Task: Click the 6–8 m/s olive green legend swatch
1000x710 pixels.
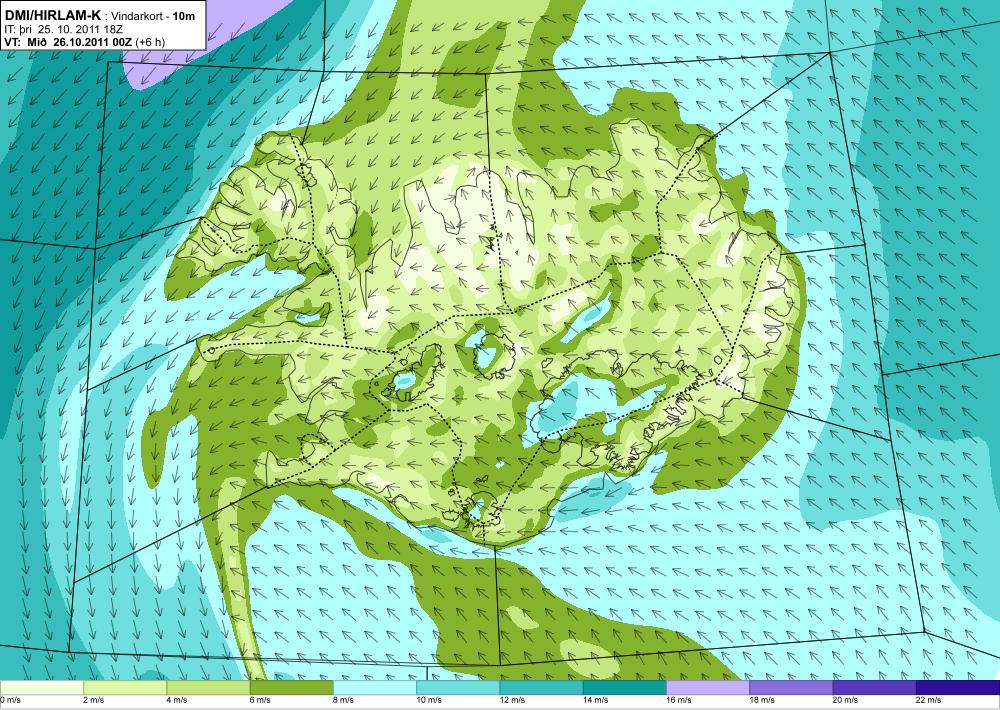Action: tap(291, 688)
